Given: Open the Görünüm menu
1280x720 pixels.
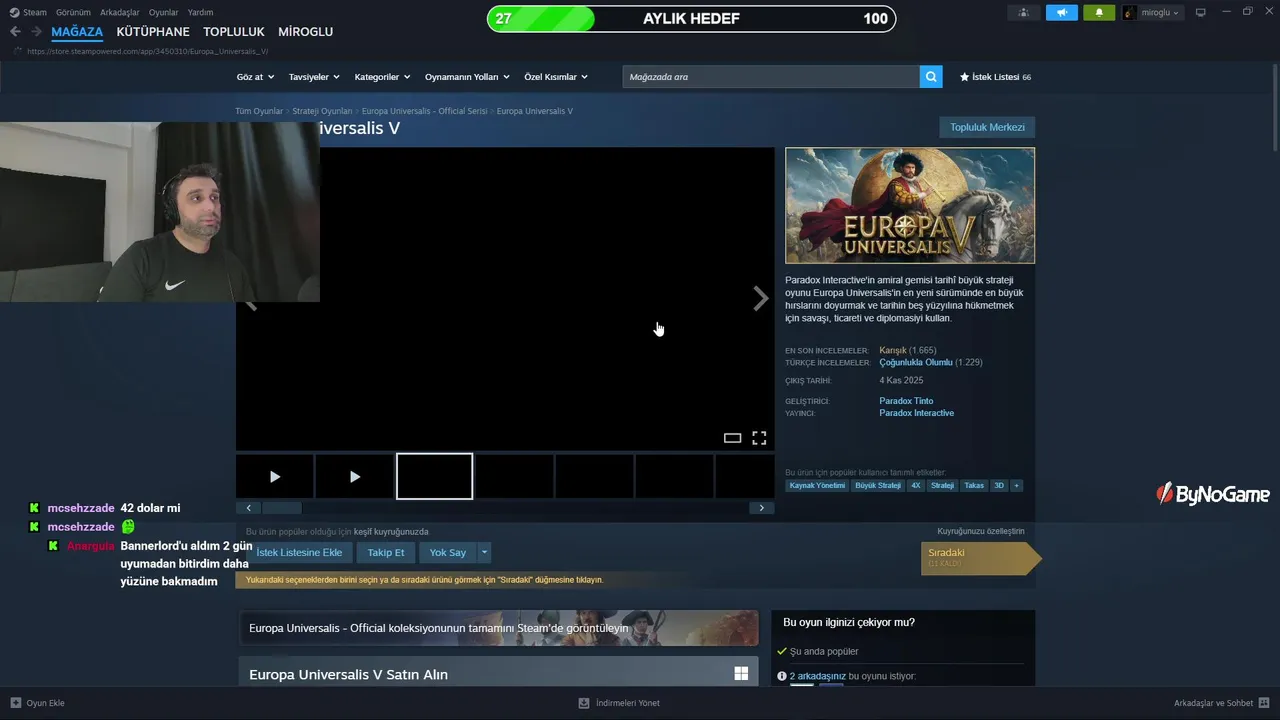Looking at the screenshot, I should point(73,12).
